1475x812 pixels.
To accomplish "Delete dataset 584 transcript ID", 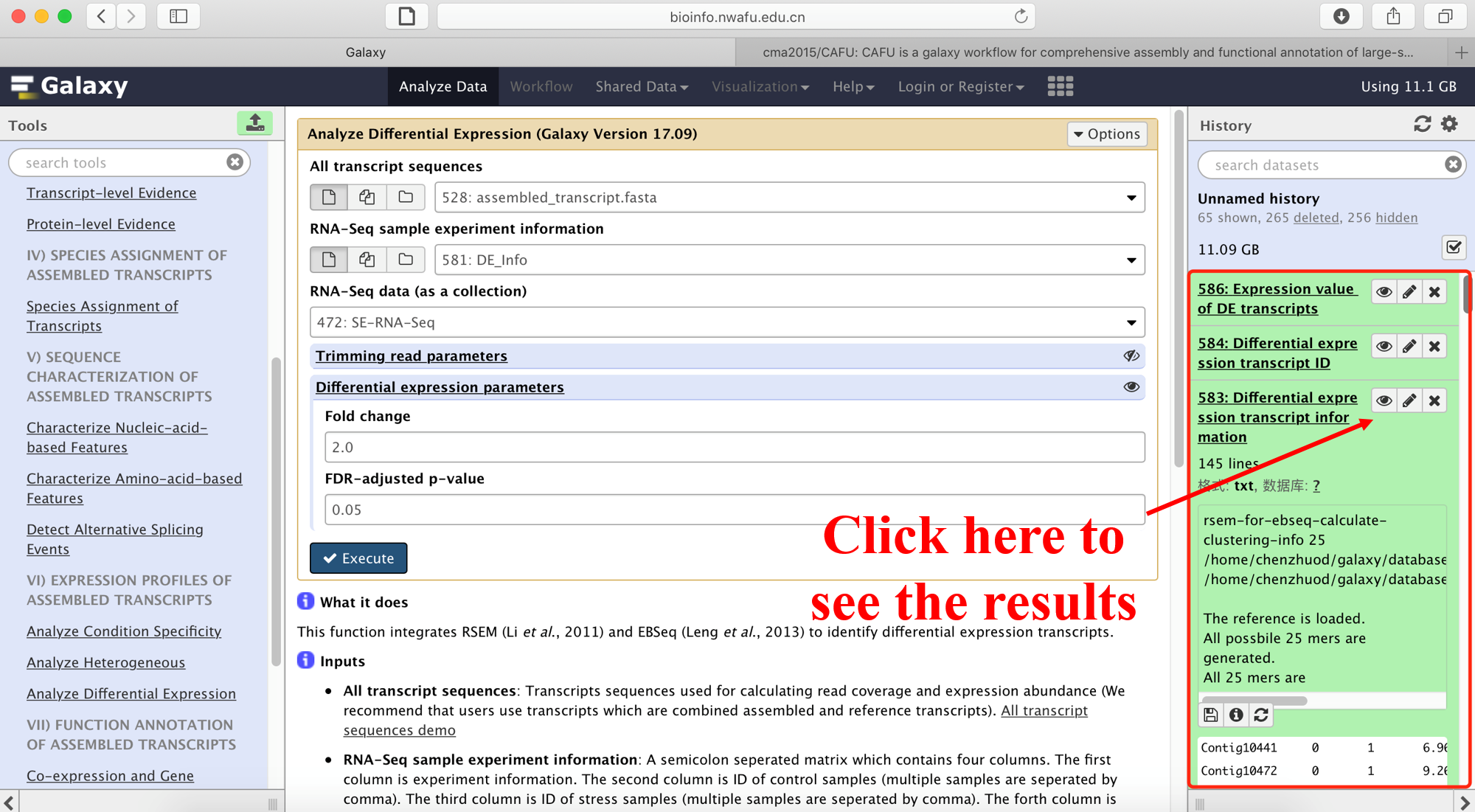I will click(1434, 346).
